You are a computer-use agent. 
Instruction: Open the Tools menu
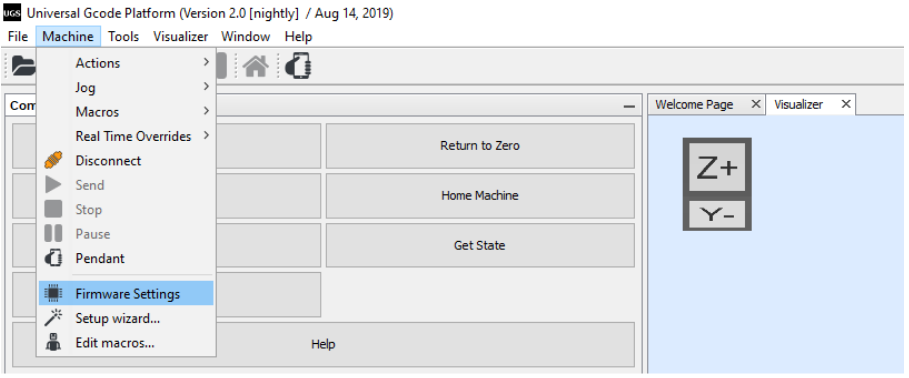click(123, 37)
